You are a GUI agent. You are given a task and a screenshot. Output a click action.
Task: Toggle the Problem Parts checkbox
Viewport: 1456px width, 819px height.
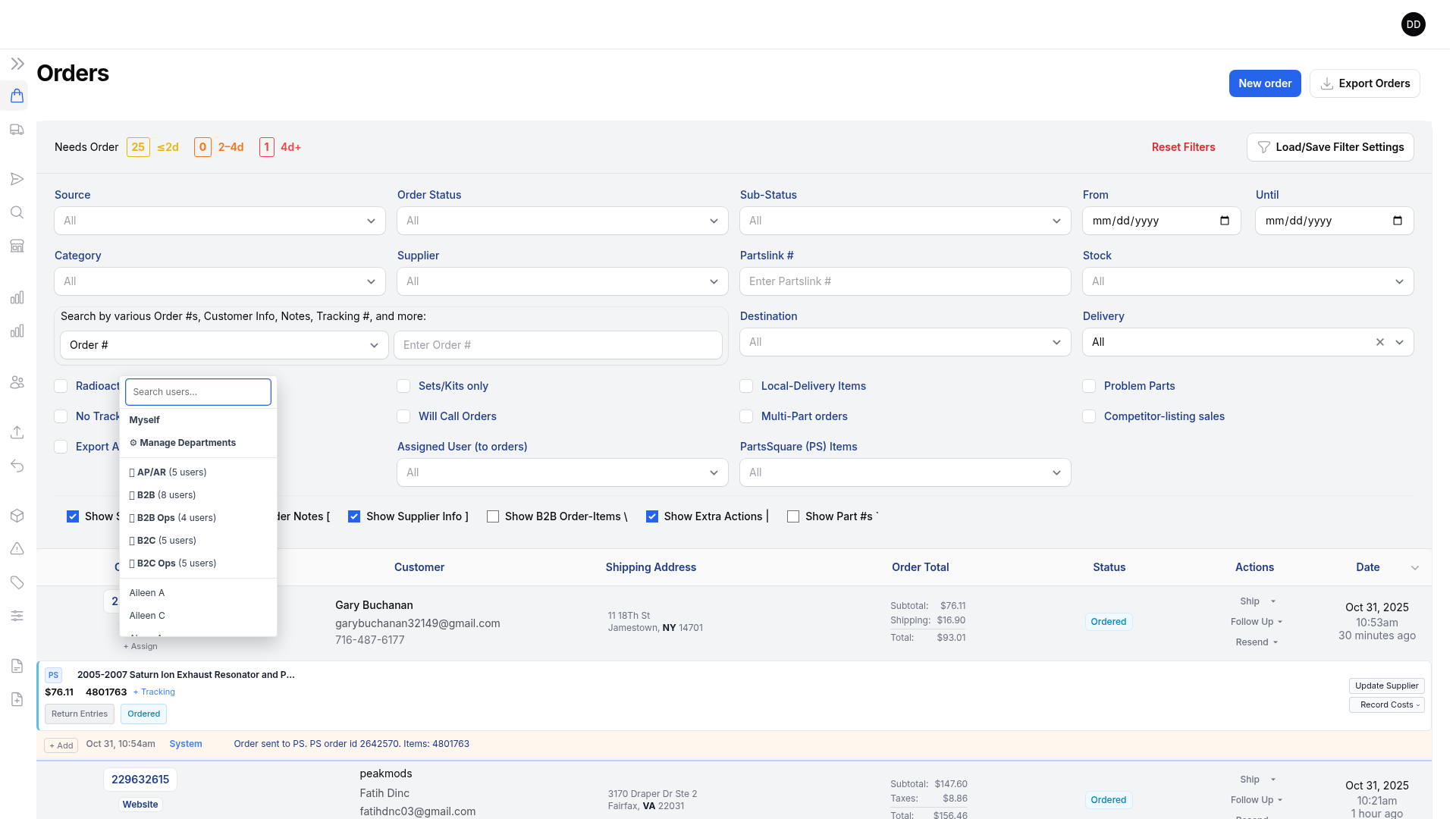[x=1089, y=386]
